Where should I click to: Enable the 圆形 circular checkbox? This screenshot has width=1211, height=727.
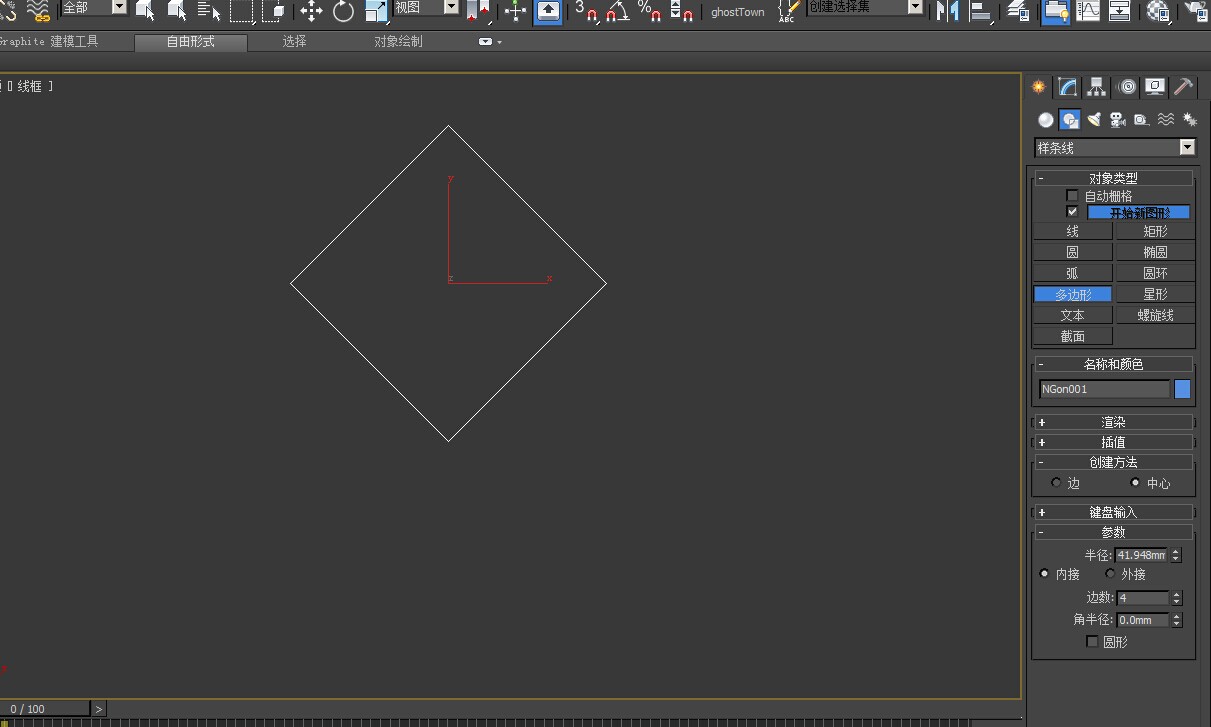[1092, 642]
